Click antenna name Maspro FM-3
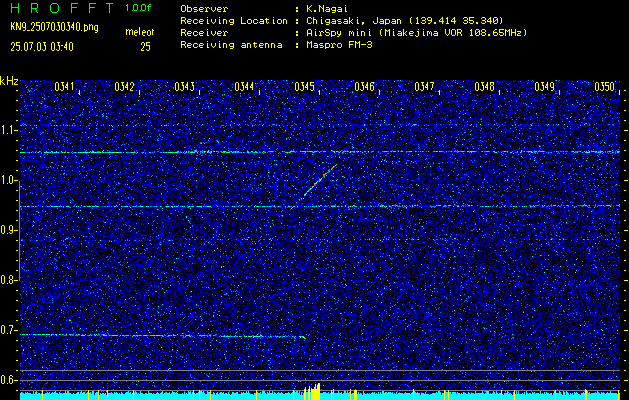The width and height of the screenshot is (629, 400). (x=339, y=45)
